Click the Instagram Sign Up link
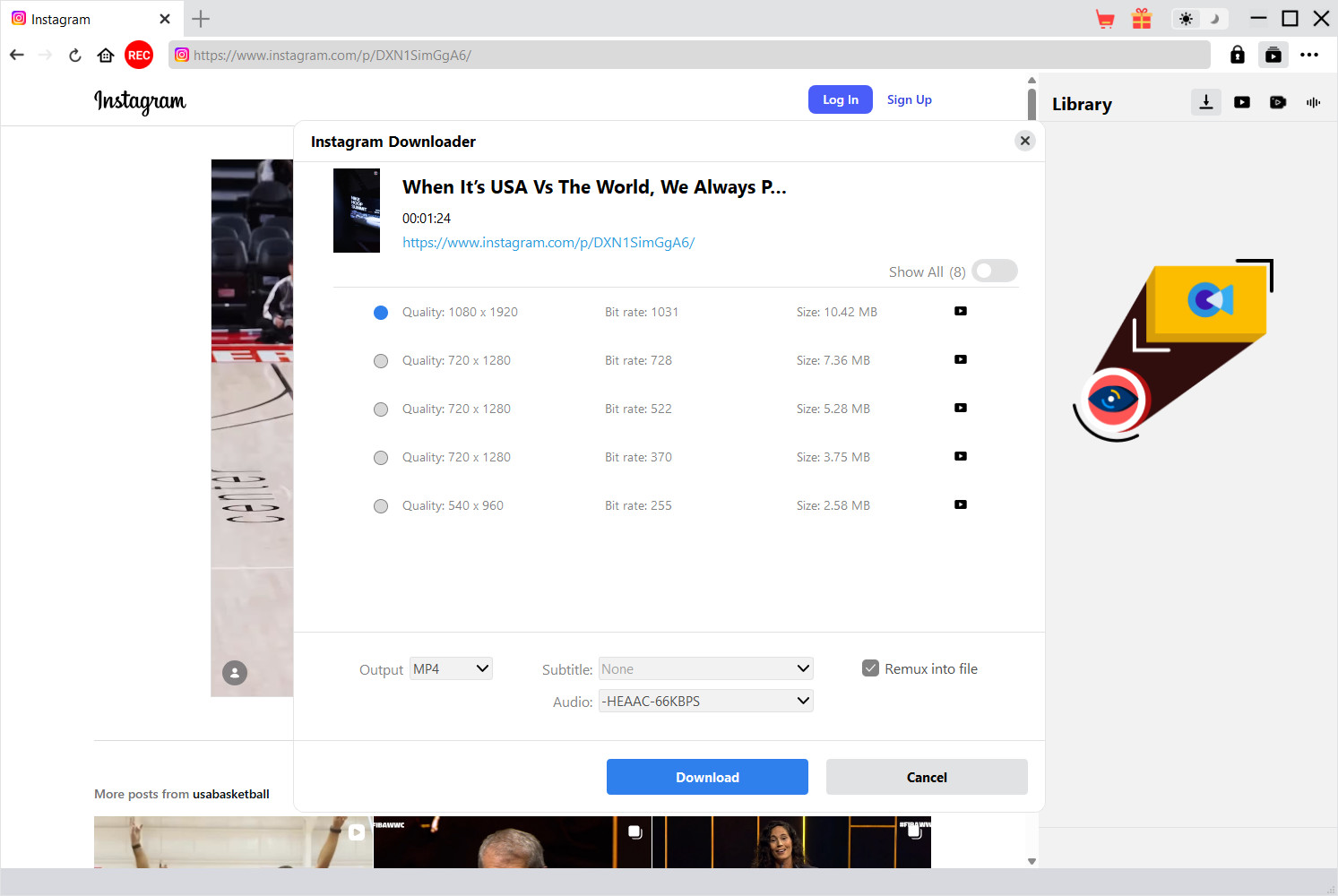This screenshot has width=1338, height=896. tap(910, 99)
